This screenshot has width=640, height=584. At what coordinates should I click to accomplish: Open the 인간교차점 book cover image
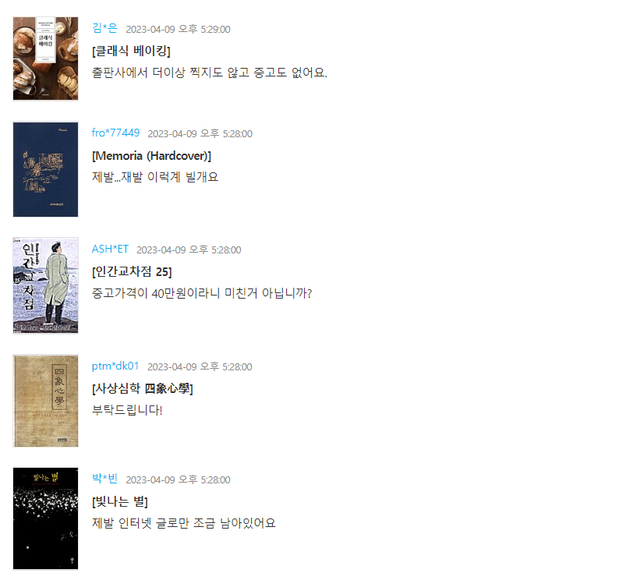(x=45, y=285)
